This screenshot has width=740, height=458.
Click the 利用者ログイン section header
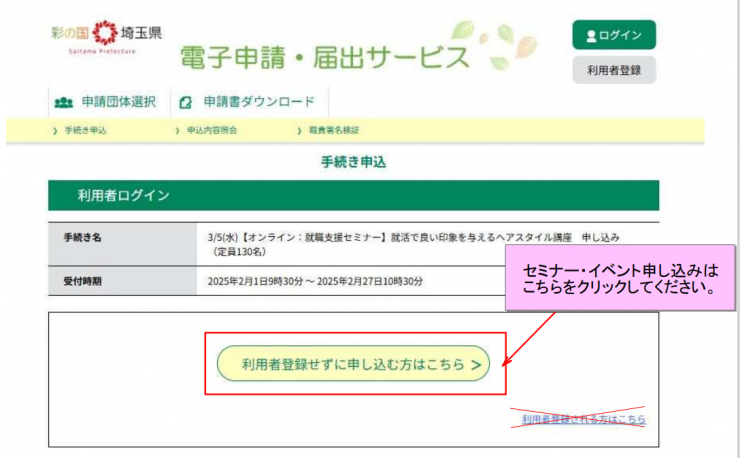click(x=353, y=195)
